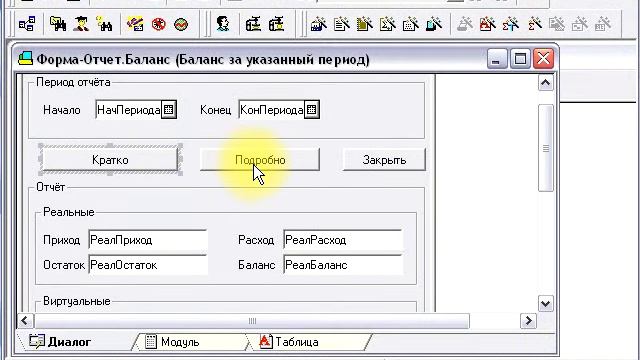Select the РеалОстаток field
The image size is (640, 360).
[x=148, y=265]
